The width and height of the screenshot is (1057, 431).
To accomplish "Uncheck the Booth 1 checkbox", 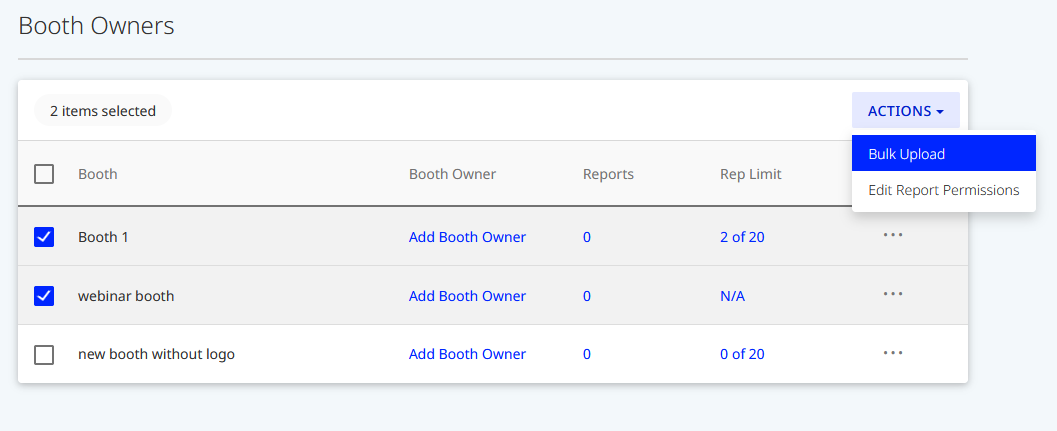I will (x=44, y=237).
